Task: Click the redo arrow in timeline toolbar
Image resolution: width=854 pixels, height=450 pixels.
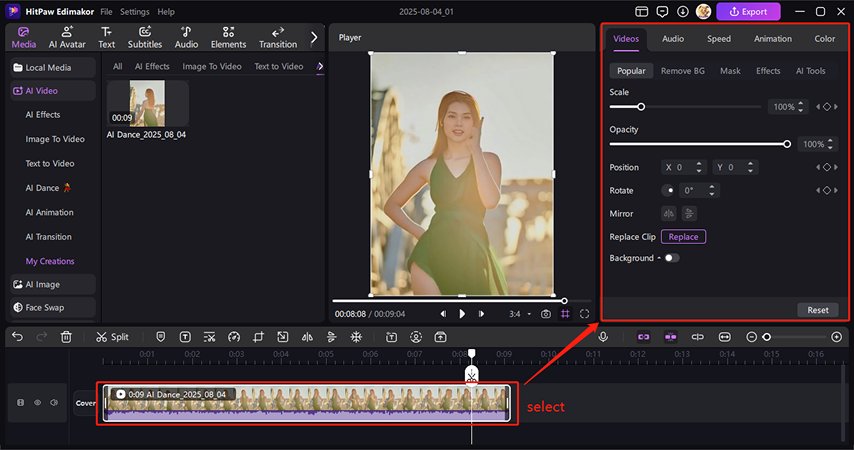Action: pos(41,337)
